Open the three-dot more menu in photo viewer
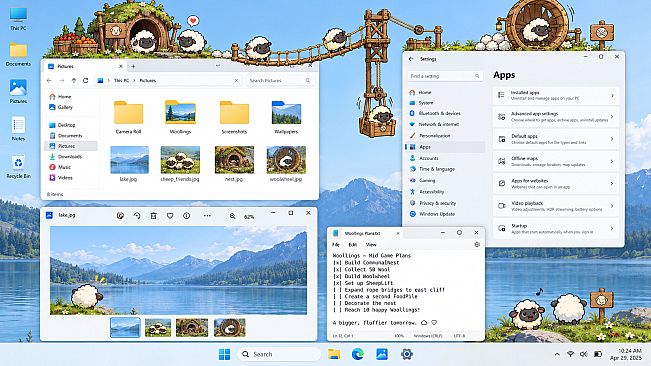This screenshot has width=651, height=366. point(207,216)
